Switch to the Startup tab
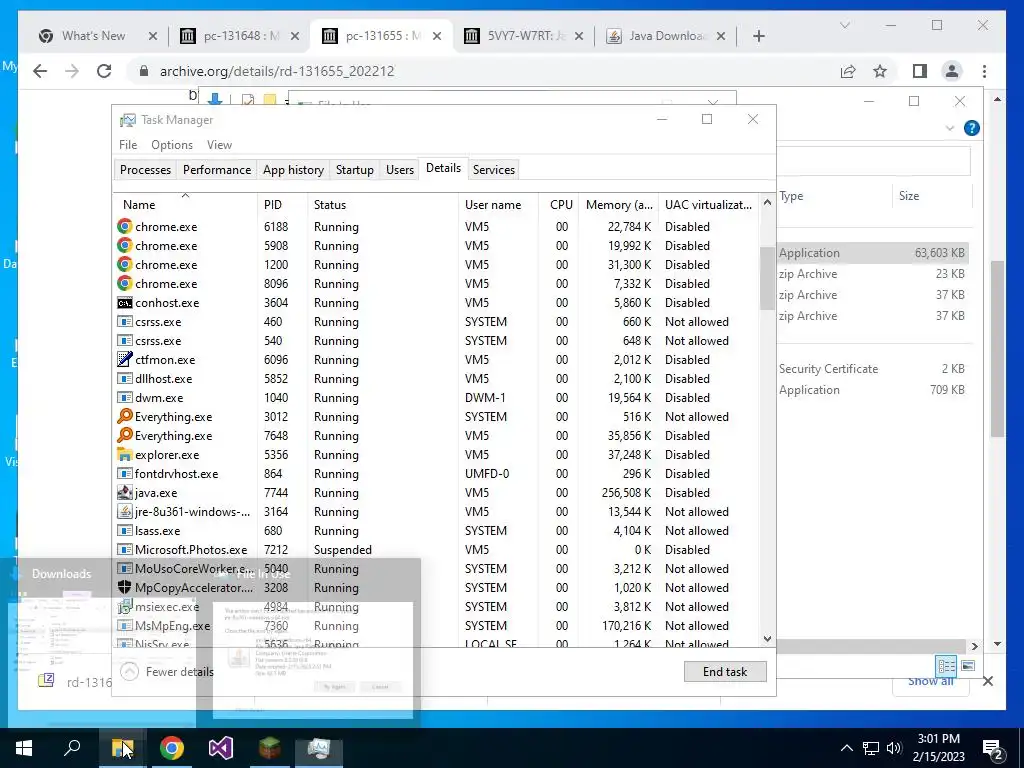1024x768 pixels. click(355, 170)
